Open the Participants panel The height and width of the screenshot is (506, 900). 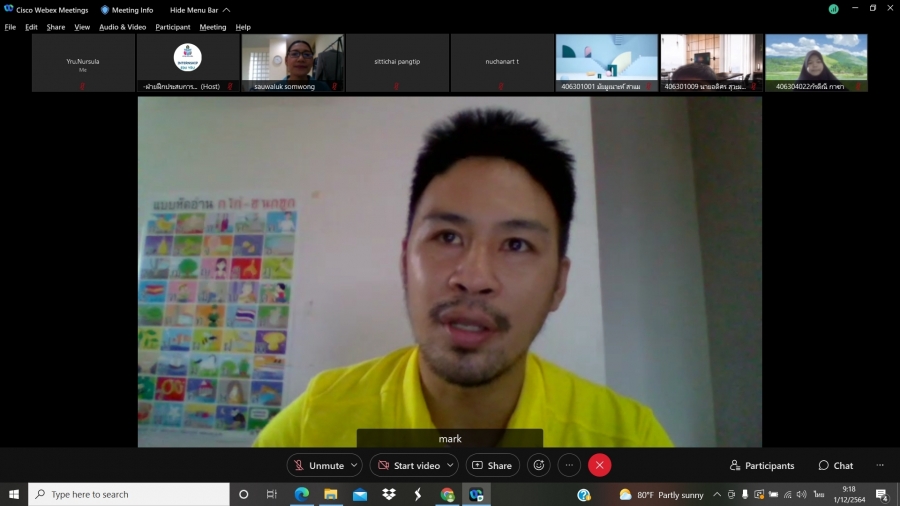[x=762, y=465]
